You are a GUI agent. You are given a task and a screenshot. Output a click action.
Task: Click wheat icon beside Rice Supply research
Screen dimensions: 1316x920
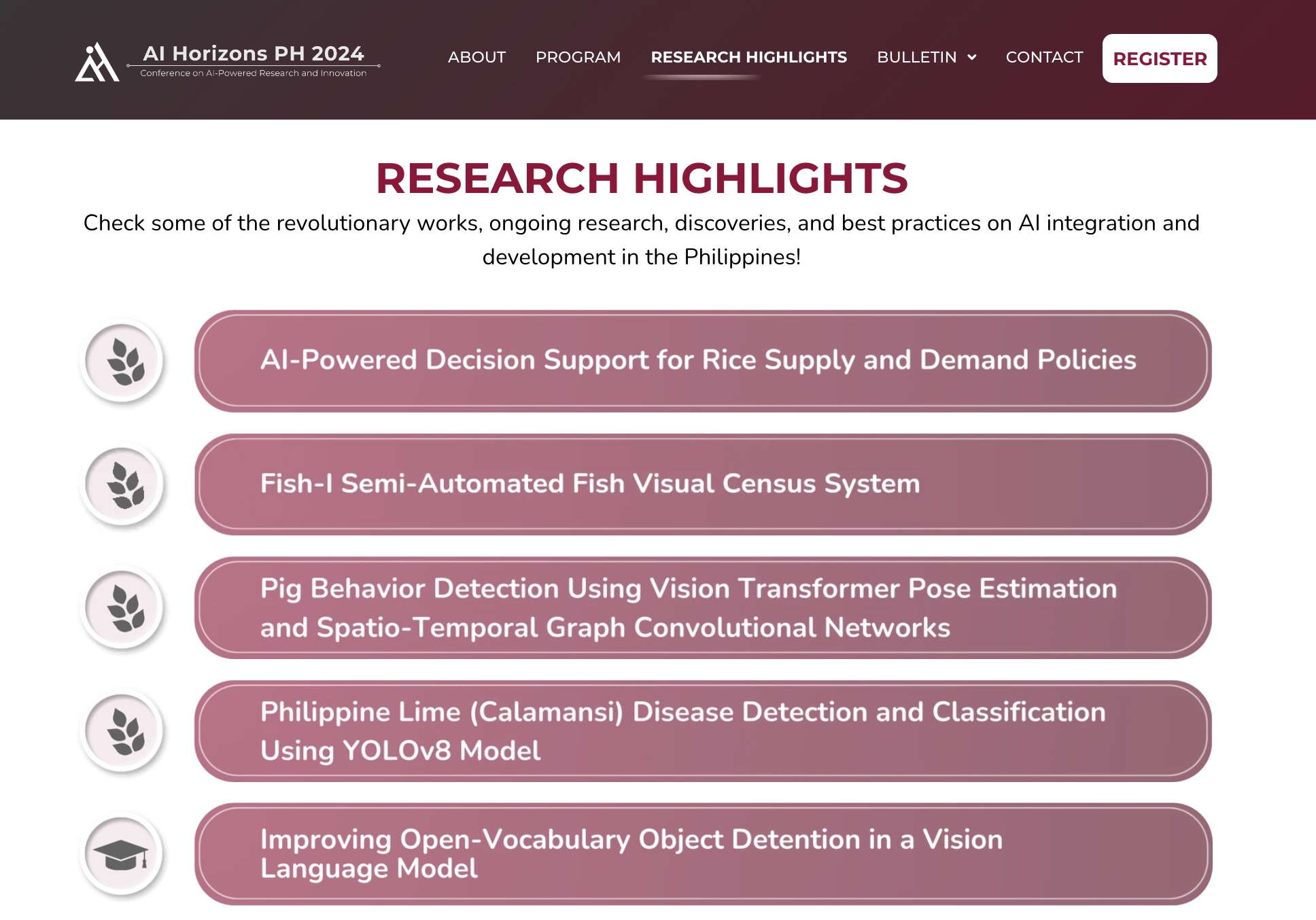[123, 361]
